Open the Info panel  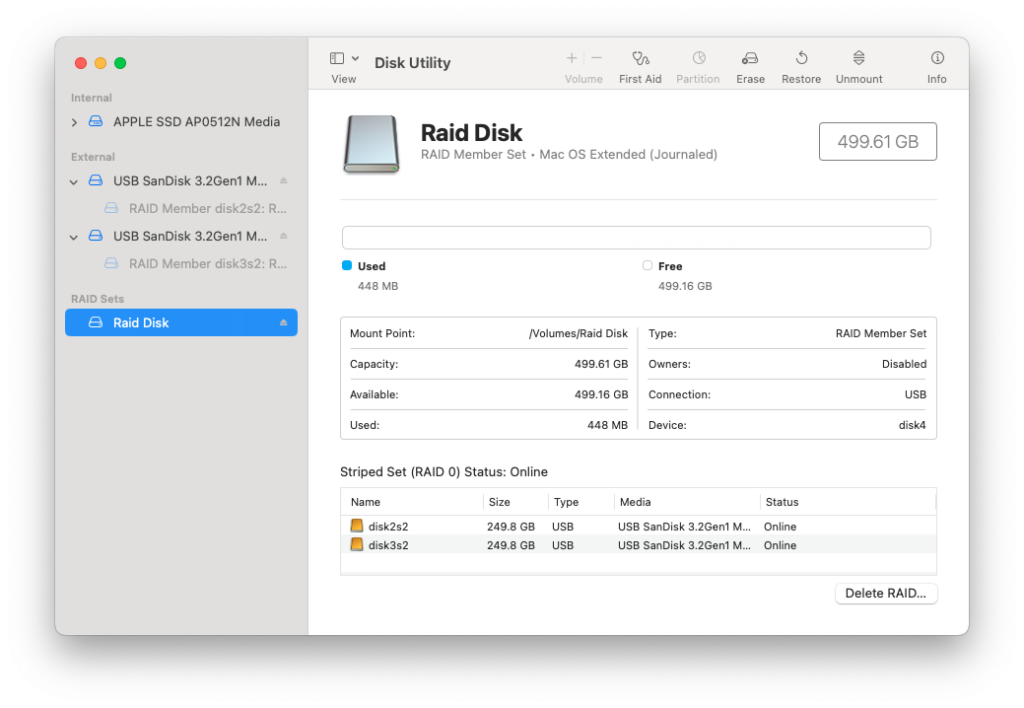tap(937, 60)
